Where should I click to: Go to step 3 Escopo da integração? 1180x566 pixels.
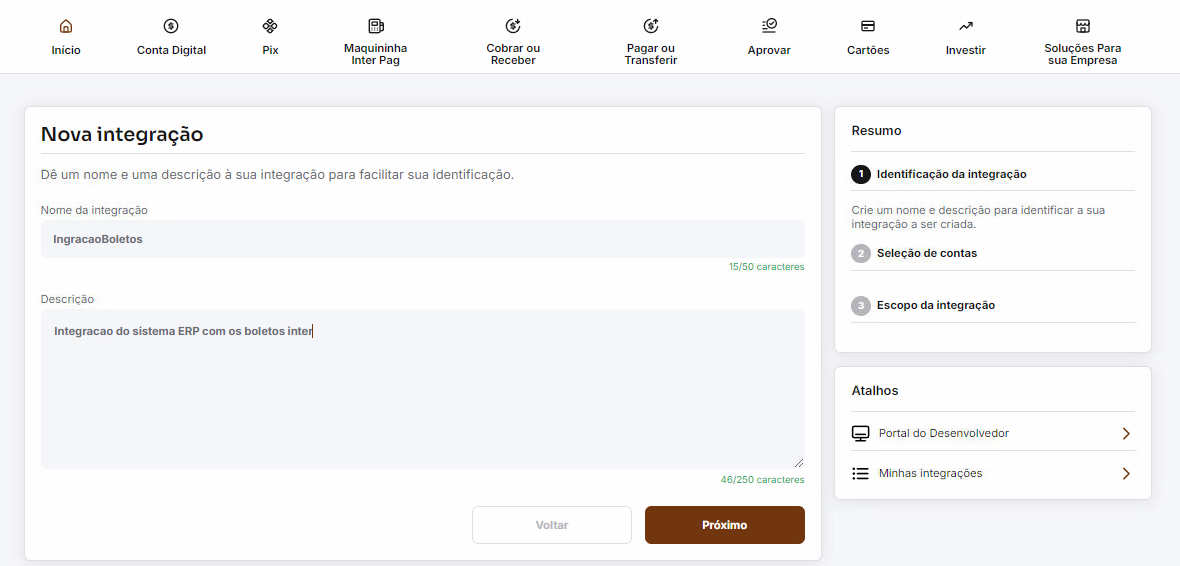[x=935, y=306]
